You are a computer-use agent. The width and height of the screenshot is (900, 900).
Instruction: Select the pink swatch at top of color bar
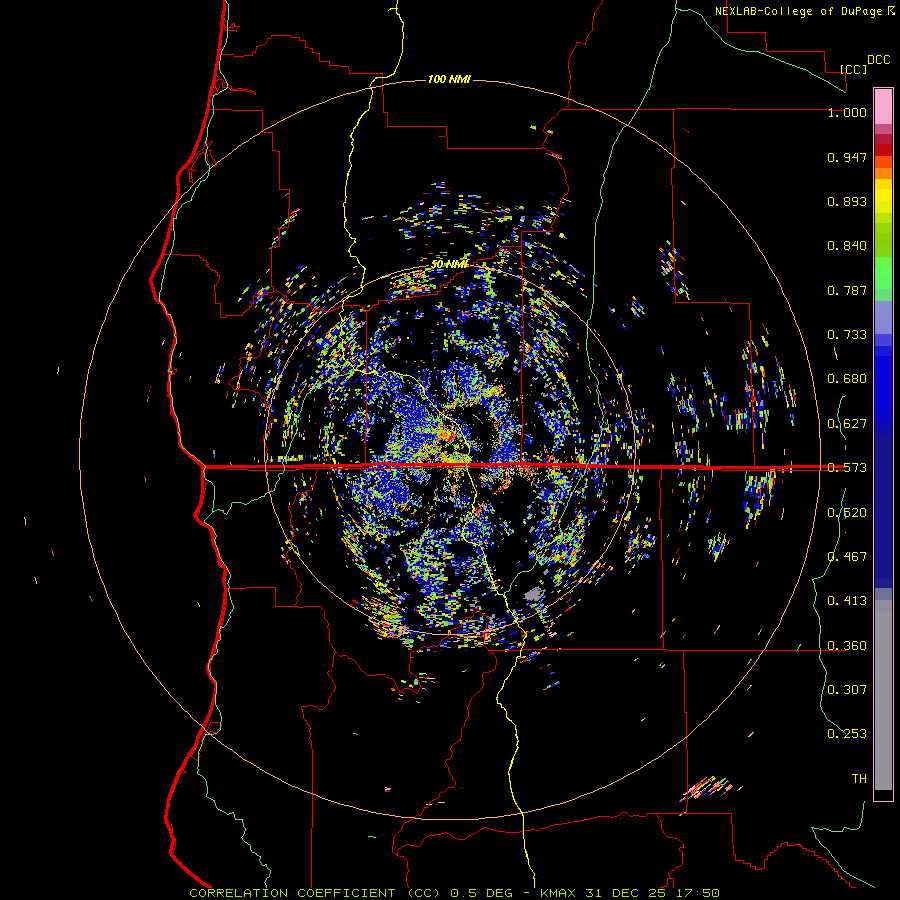tap(883, 106)
